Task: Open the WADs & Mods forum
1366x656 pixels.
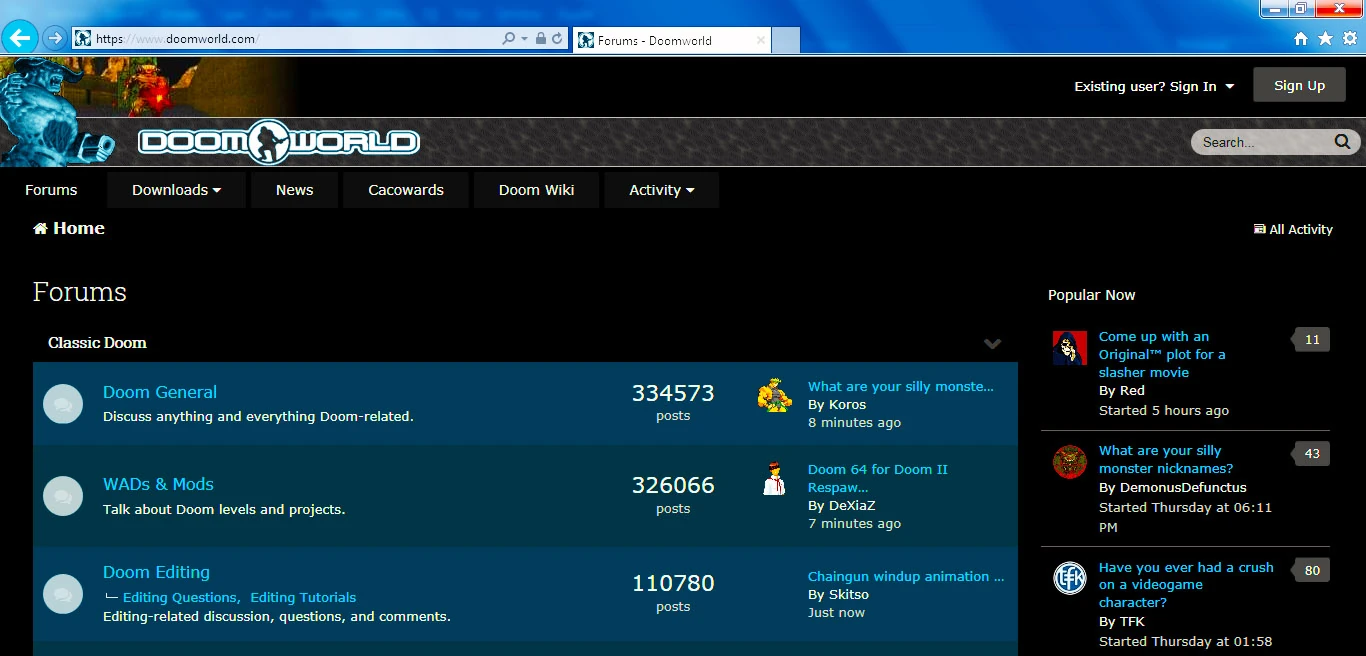Action: [158, 484]
